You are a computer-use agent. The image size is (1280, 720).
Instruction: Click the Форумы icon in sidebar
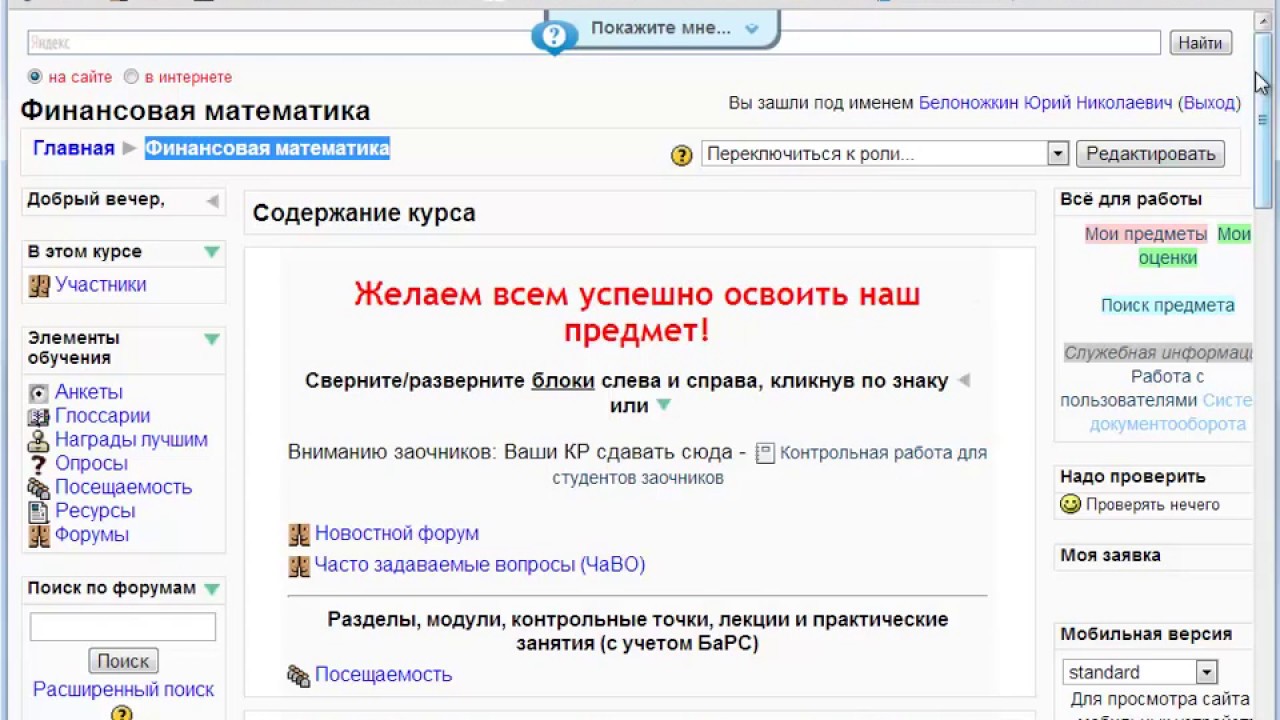click(39, 536)
